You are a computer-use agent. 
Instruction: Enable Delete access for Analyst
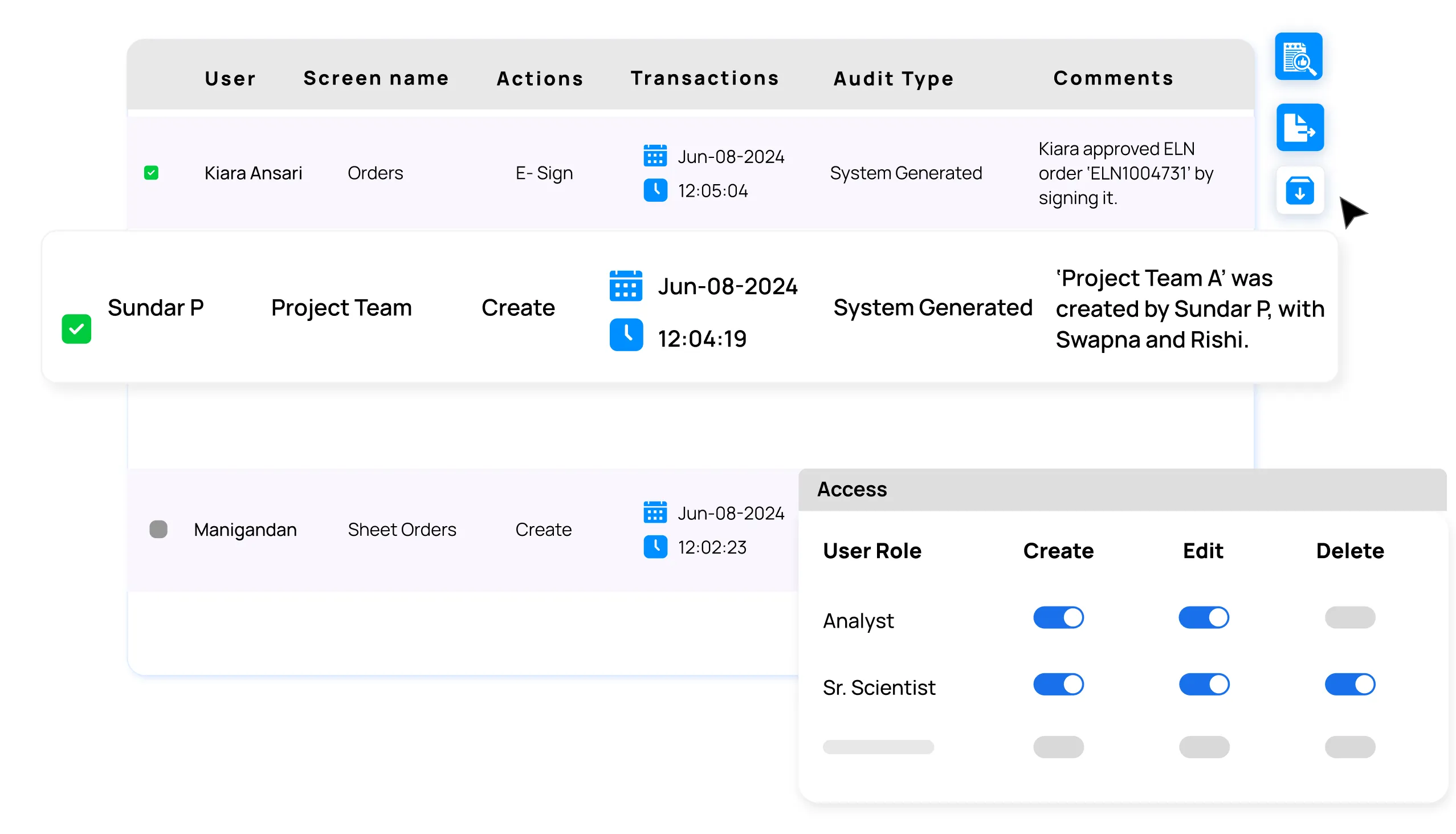click(x=1349, y=618)
